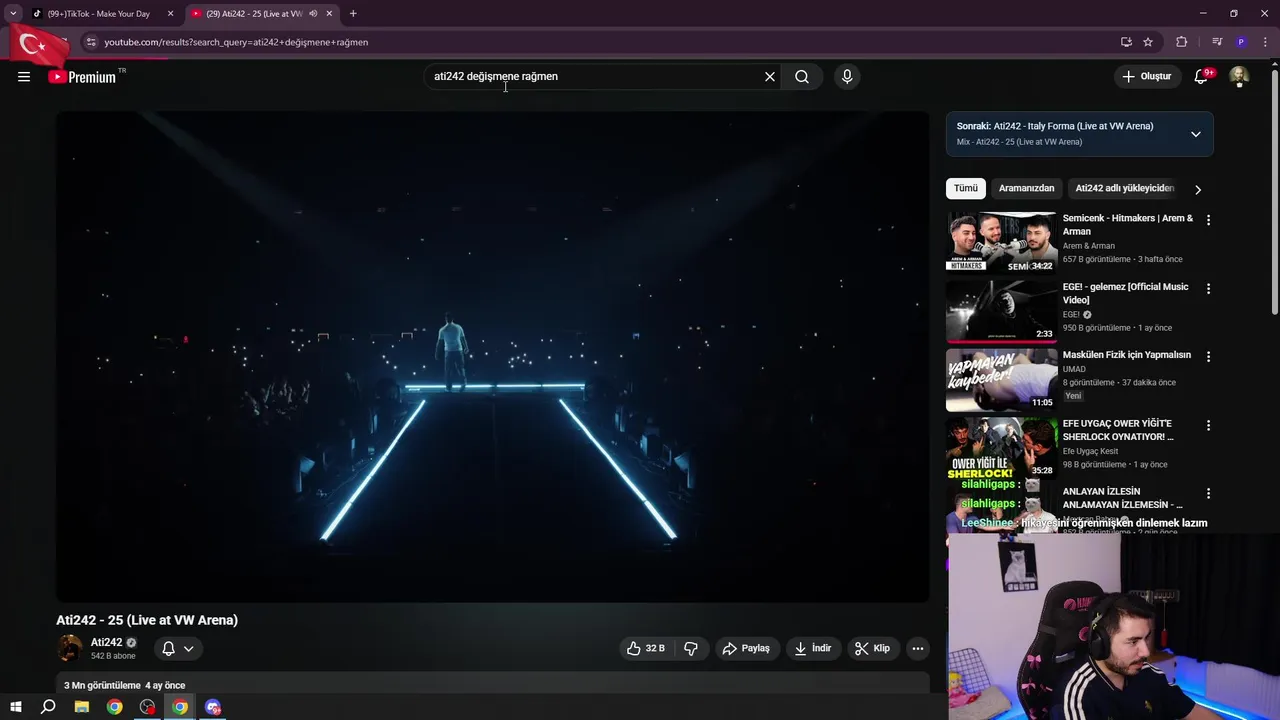Screen dimensions: 1280x720
Task: Open the YouTube hamburger guide menu
Action: pos(24,77)
